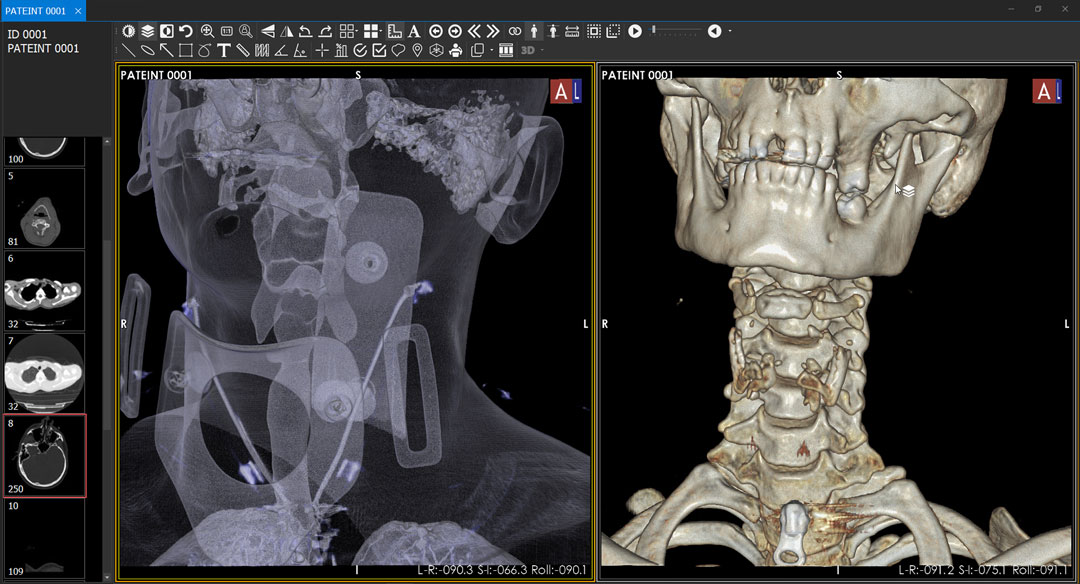Open the copy image dropdown arrow
The height and width of the screenshot is (584, 1080).
coord(489,50)
